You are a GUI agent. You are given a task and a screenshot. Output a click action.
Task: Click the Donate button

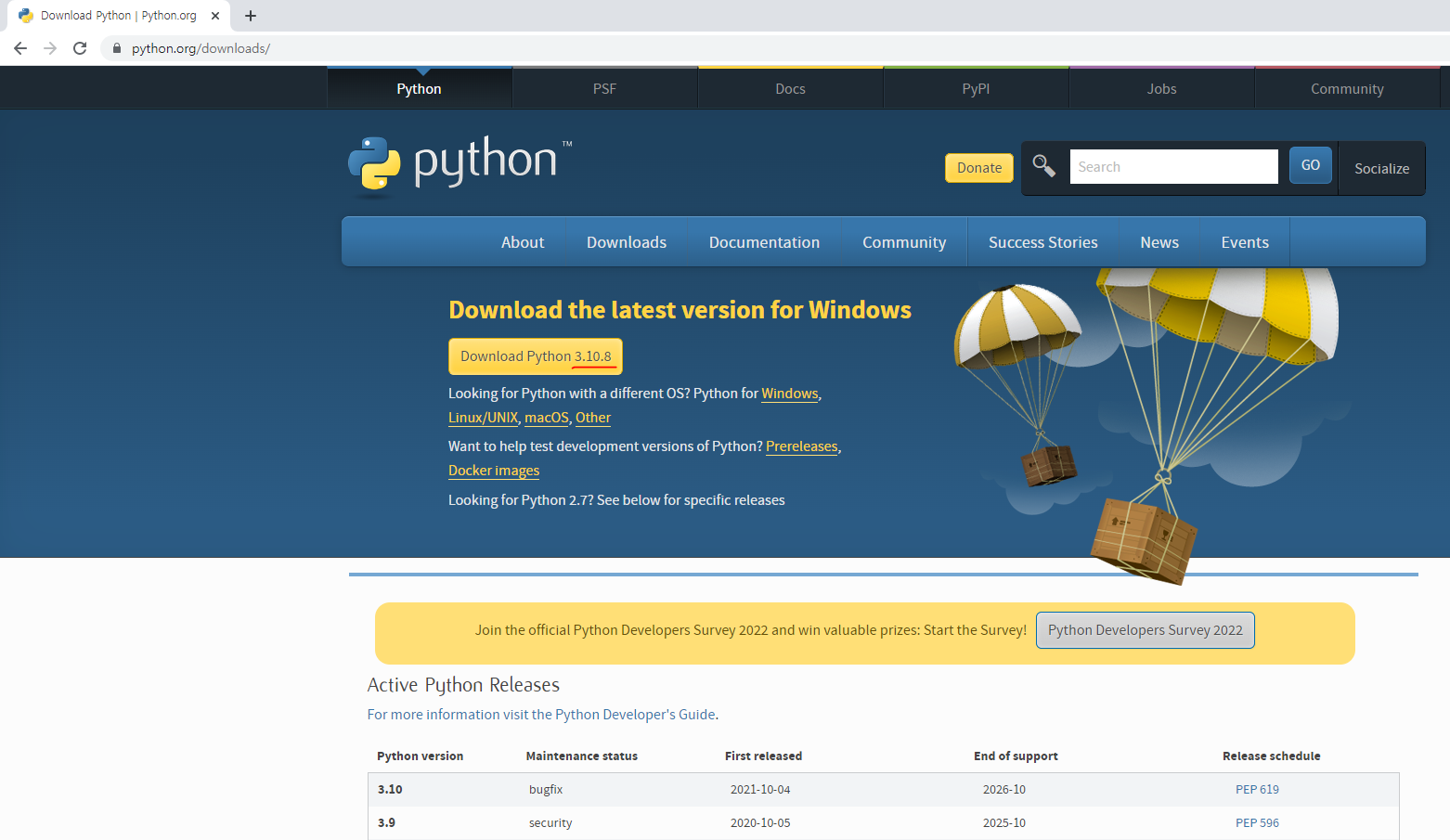coord(979,168)
